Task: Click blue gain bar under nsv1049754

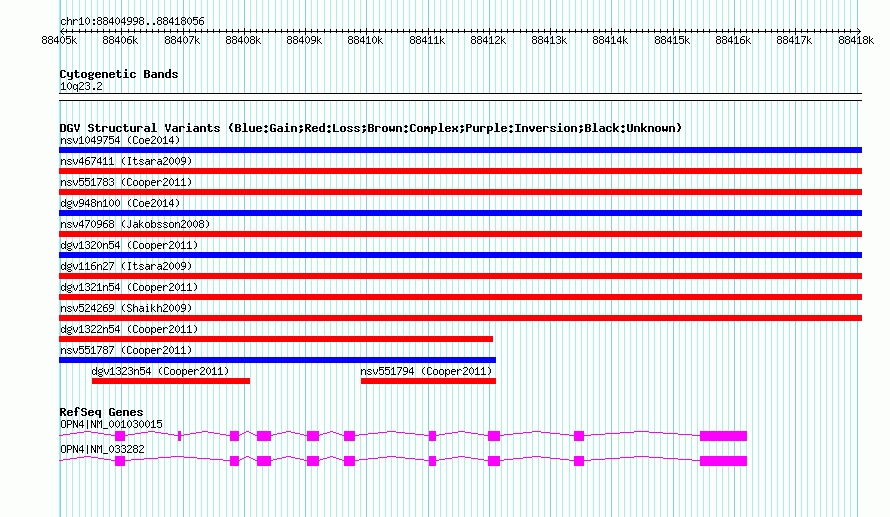Action: pos(460,150)
